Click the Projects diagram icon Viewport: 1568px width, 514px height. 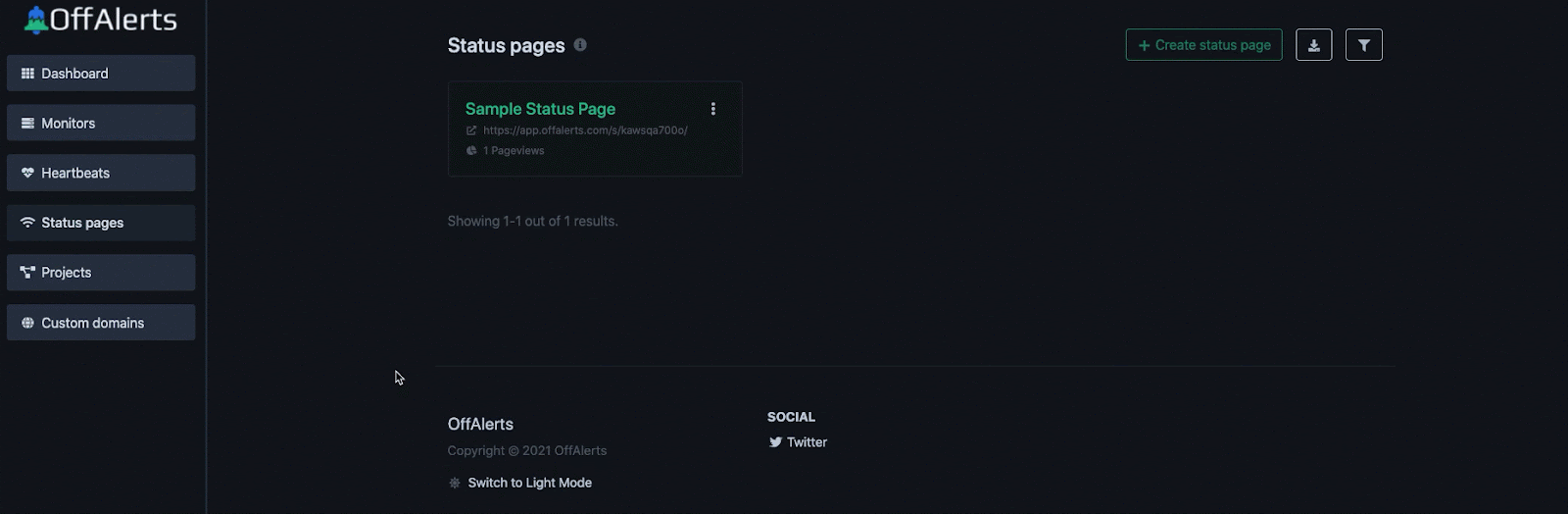click(27, 273)
